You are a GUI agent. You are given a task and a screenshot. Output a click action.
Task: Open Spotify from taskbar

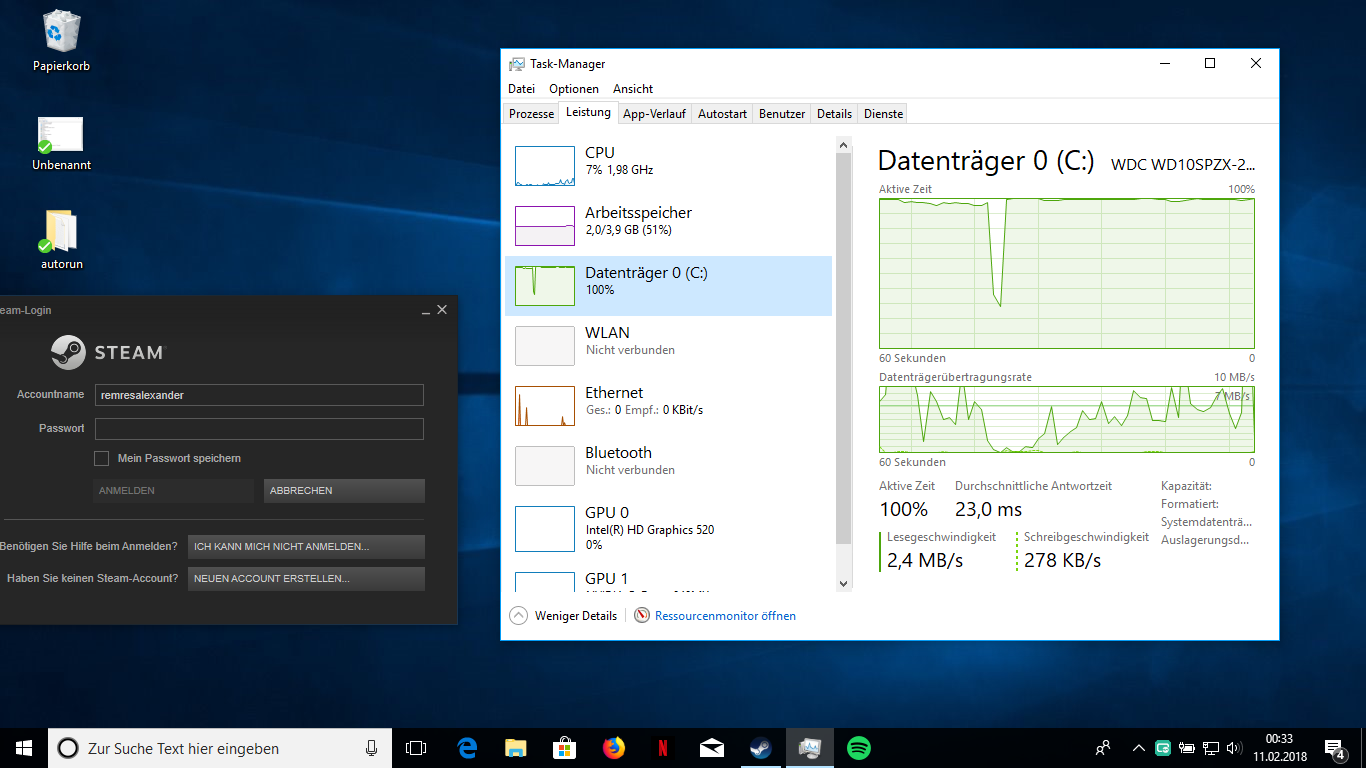coord(859,748)
